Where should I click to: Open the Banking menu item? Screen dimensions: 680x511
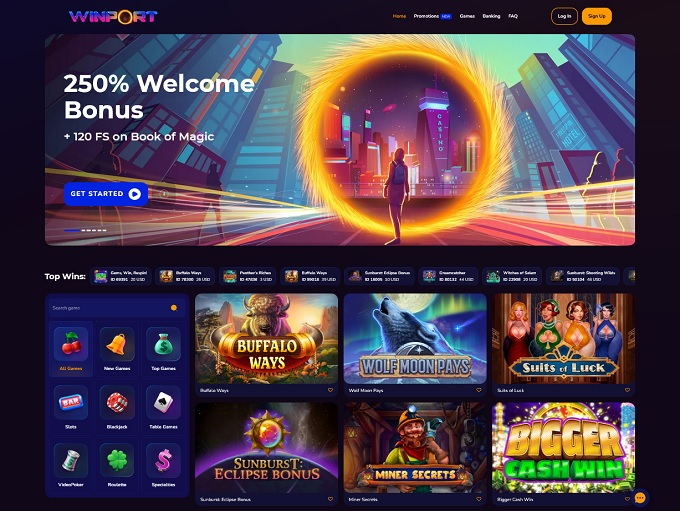point(491,16)
